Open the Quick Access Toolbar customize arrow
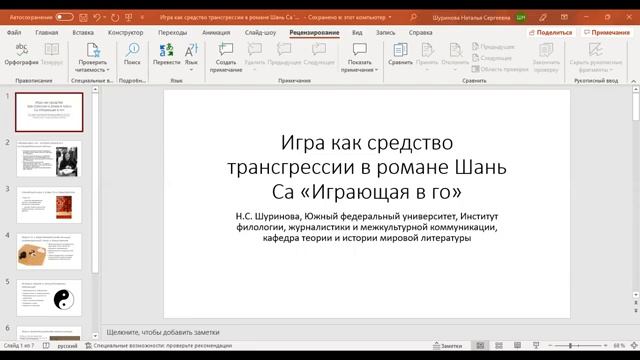Image resolution: width=640 pixels, height=360 pixels. pos(142,18)
